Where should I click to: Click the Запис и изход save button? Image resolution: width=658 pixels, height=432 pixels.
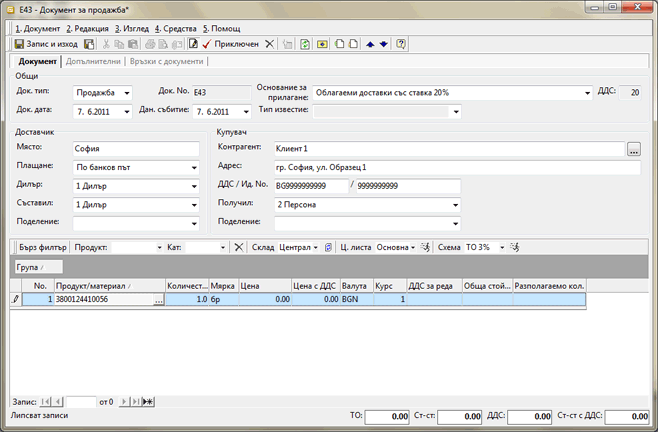46,44
